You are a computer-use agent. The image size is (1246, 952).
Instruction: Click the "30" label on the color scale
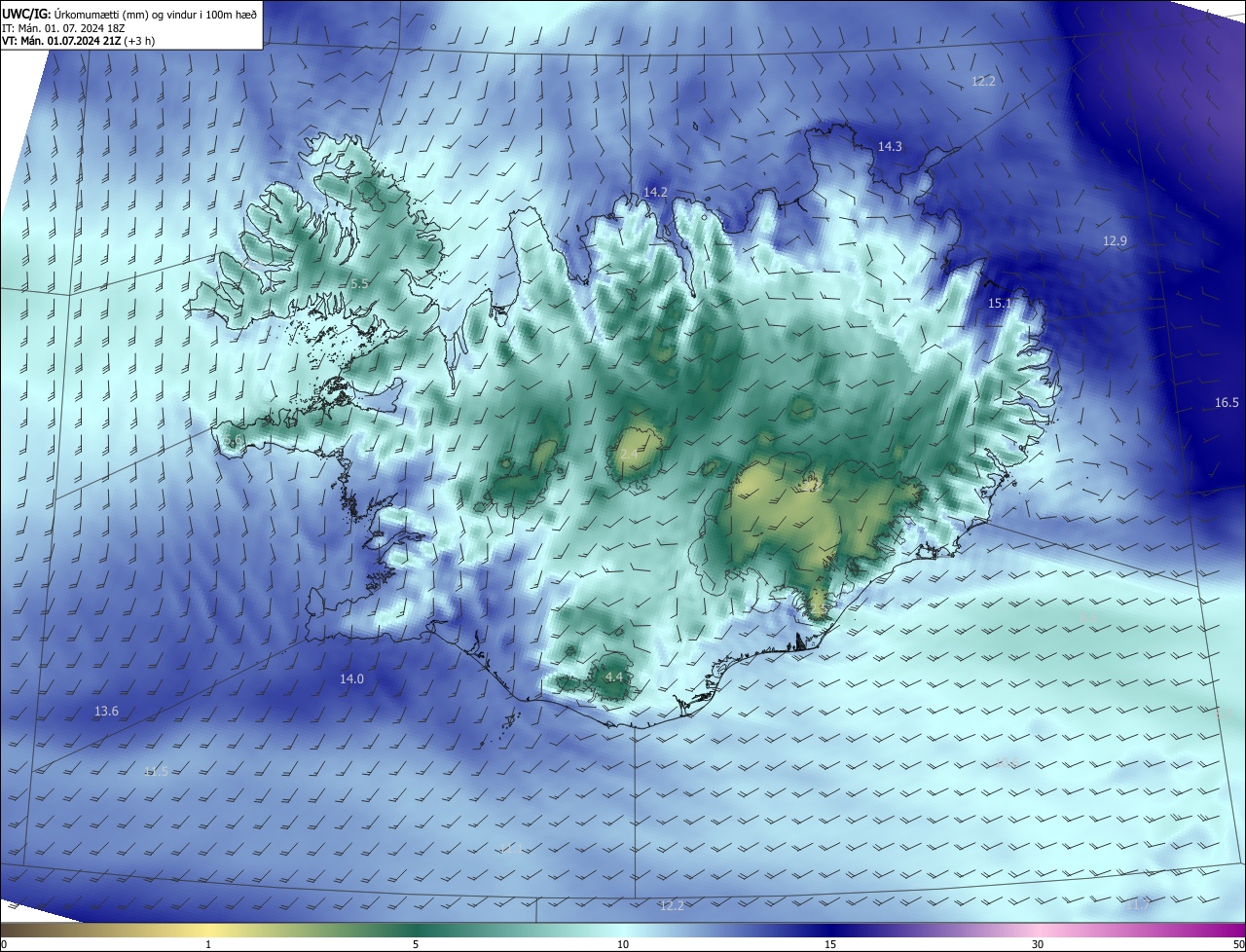(x=1038, y=944)
